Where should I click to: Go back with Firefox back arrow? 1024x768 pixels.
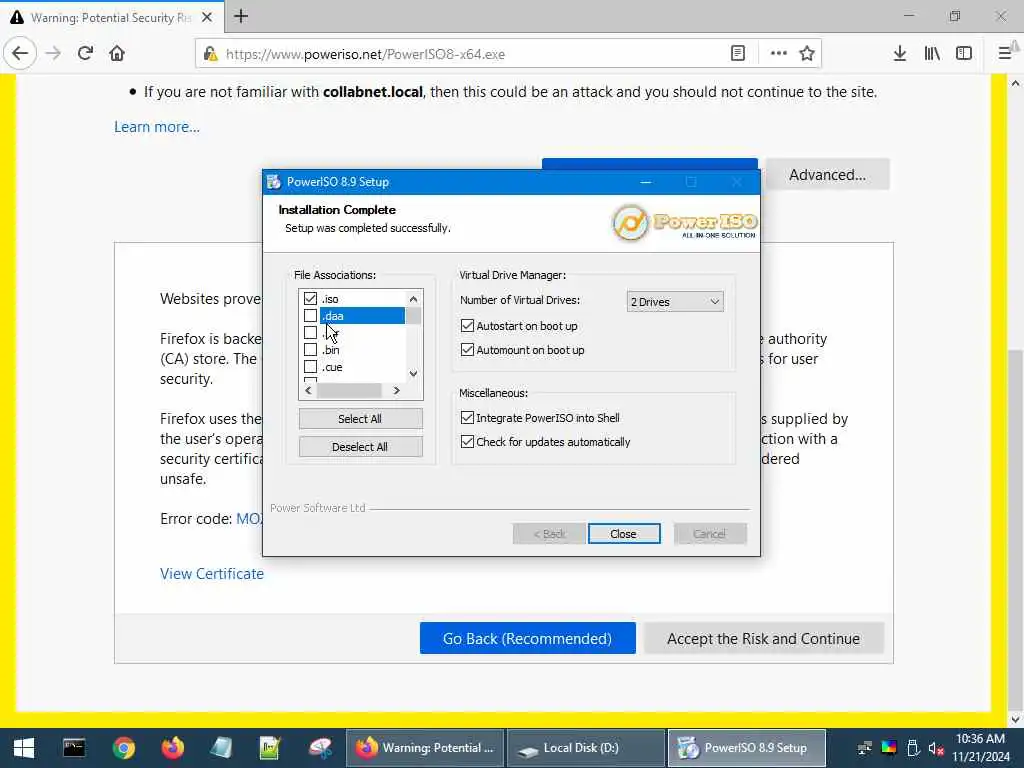click(x=20, y=54)
